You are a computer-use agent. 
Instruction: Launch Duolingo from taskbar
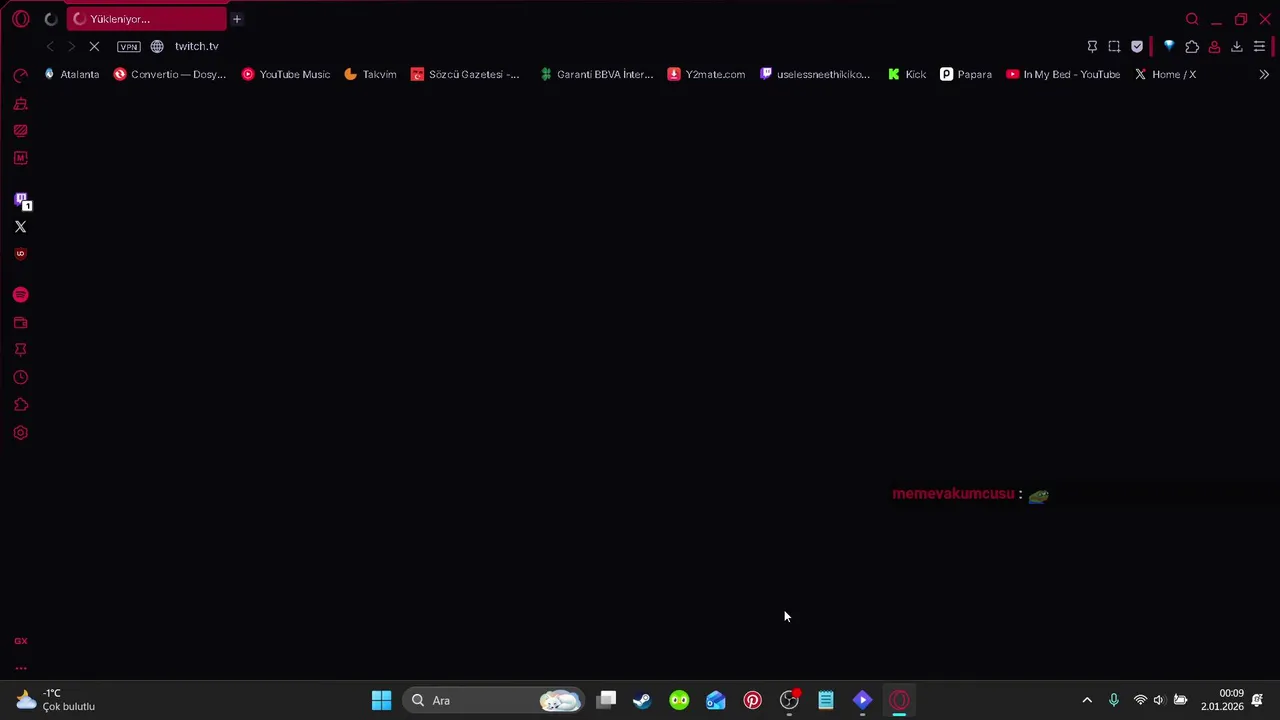pos(679,700)
